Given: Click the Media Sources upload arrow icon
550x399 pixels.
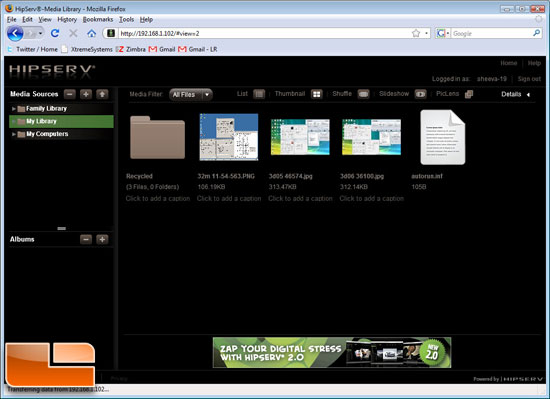Looking at the screenshot, I should (x=102, y=94).
